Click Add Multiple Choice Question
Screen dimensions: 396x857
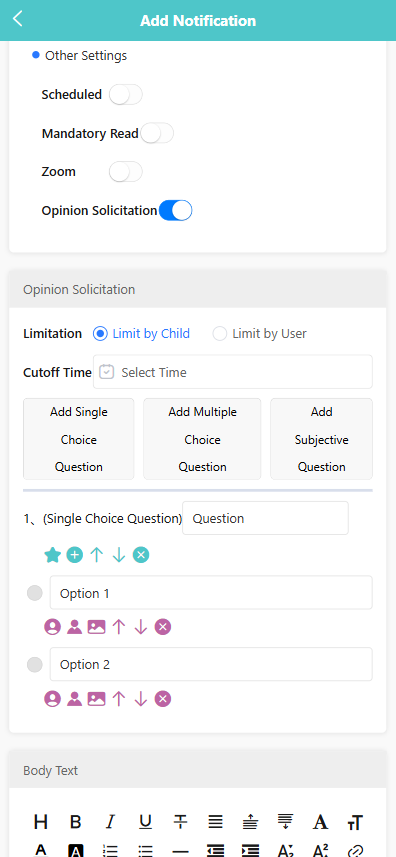click(202, 439)
